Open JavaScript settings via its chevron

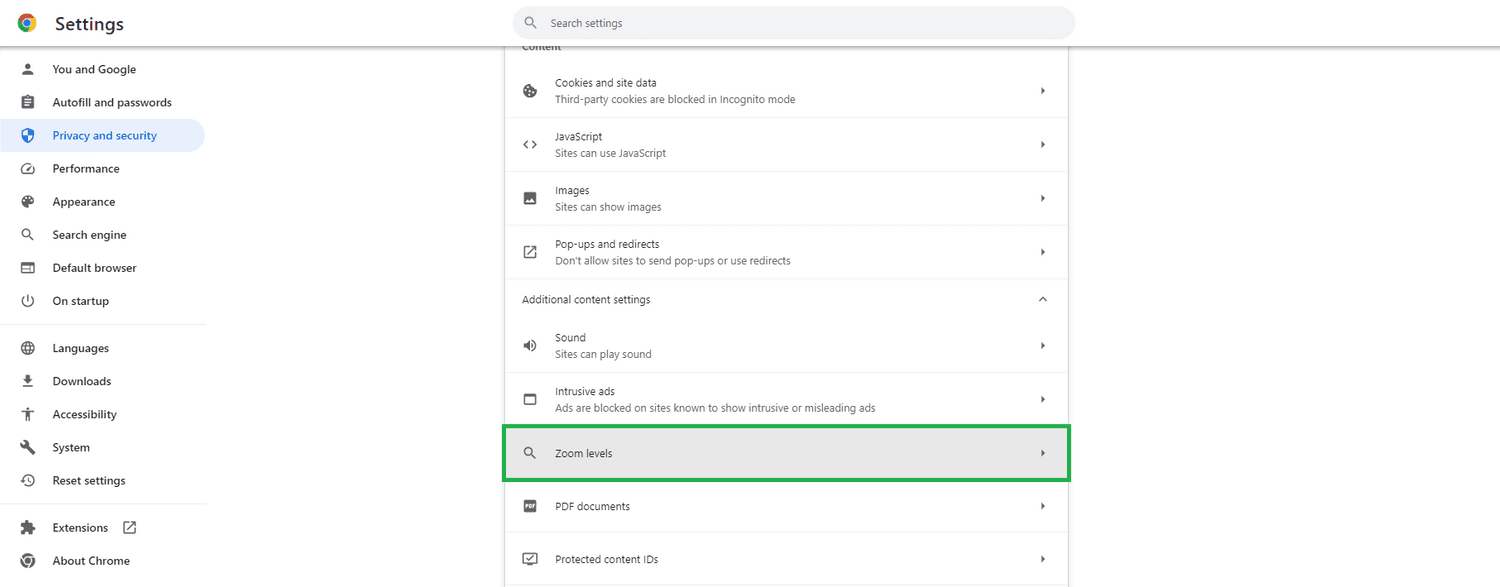tap(1042, 144)
